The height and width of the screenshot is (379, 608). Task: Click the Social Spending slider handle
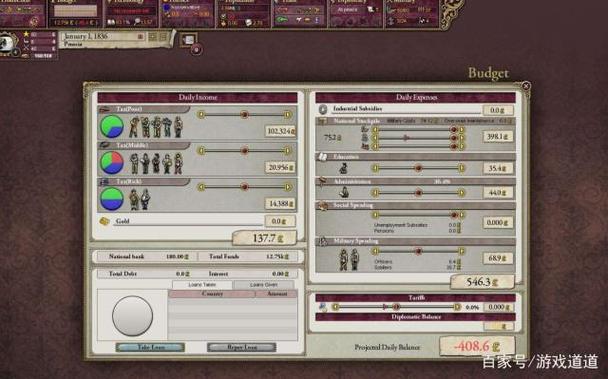[454, 215]
